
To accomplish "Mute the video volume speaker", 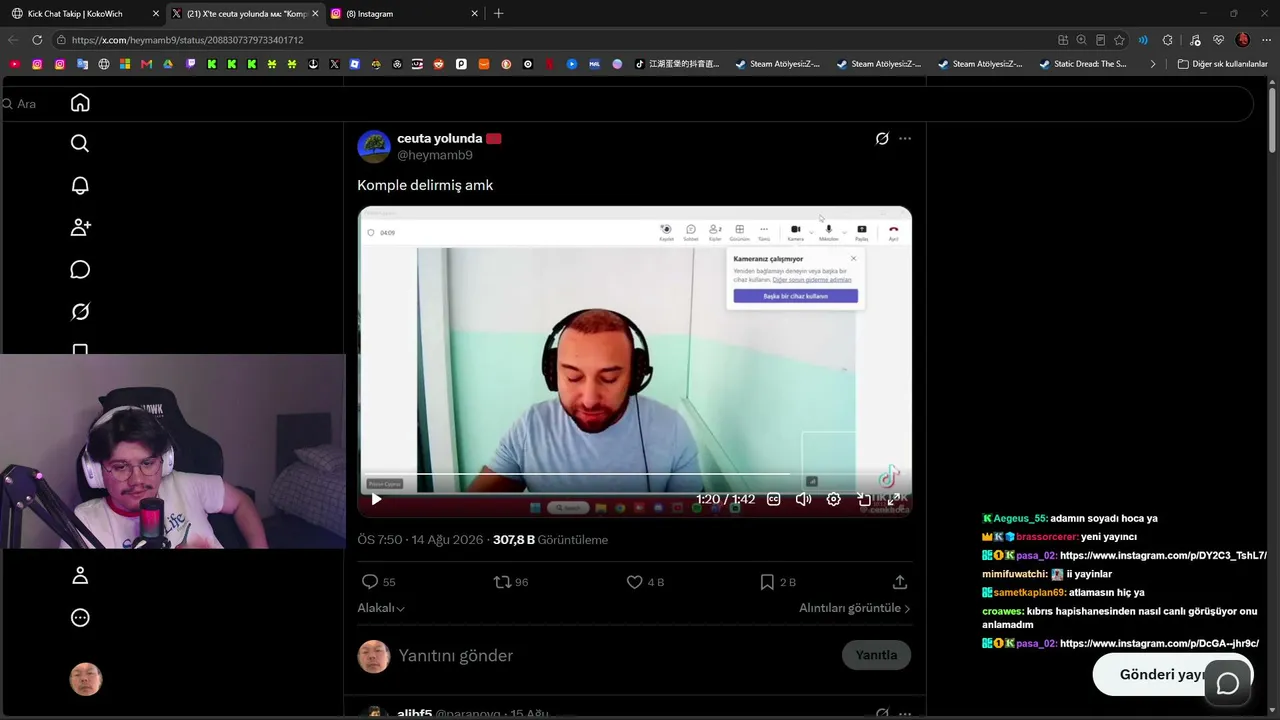I will point(803,499).
